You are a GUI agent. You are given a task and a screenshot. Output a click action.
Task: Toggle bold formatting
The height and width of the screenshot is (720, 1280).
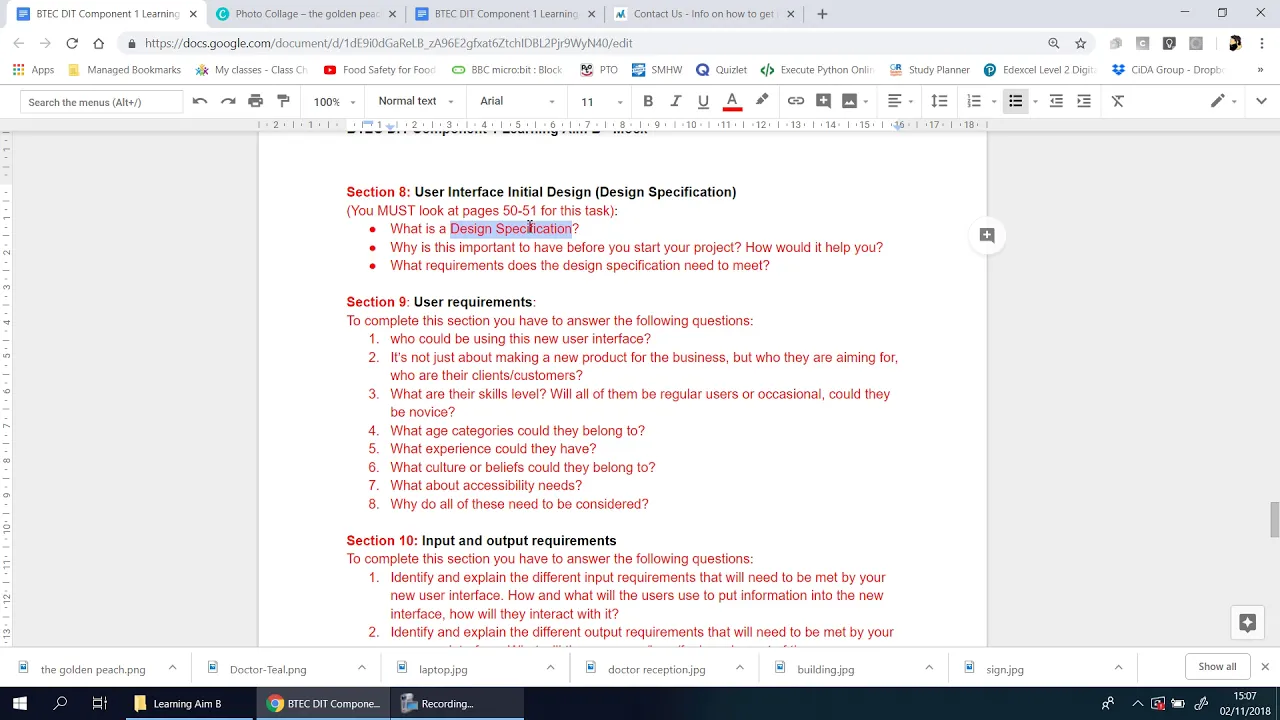[x=648, y=101]
